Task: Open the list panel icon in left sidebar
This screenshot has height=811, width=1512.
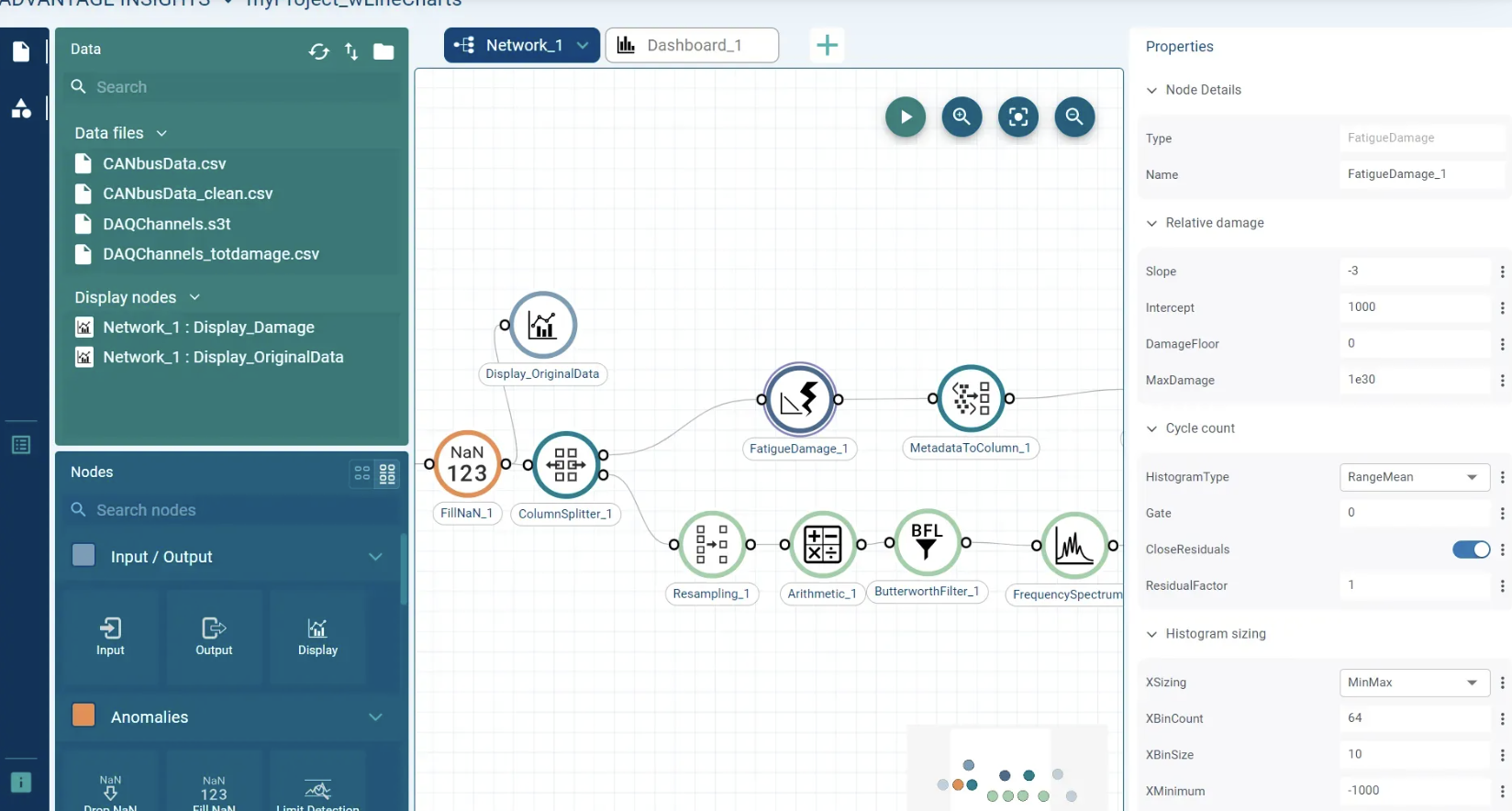Action: pyautogui.click(x=21, y=445)
